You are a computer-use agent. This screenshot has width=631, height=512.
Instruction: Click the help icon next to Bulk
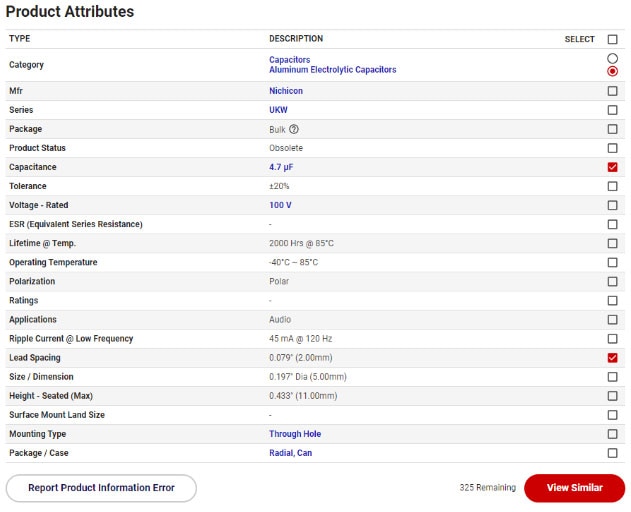point(295,129)
